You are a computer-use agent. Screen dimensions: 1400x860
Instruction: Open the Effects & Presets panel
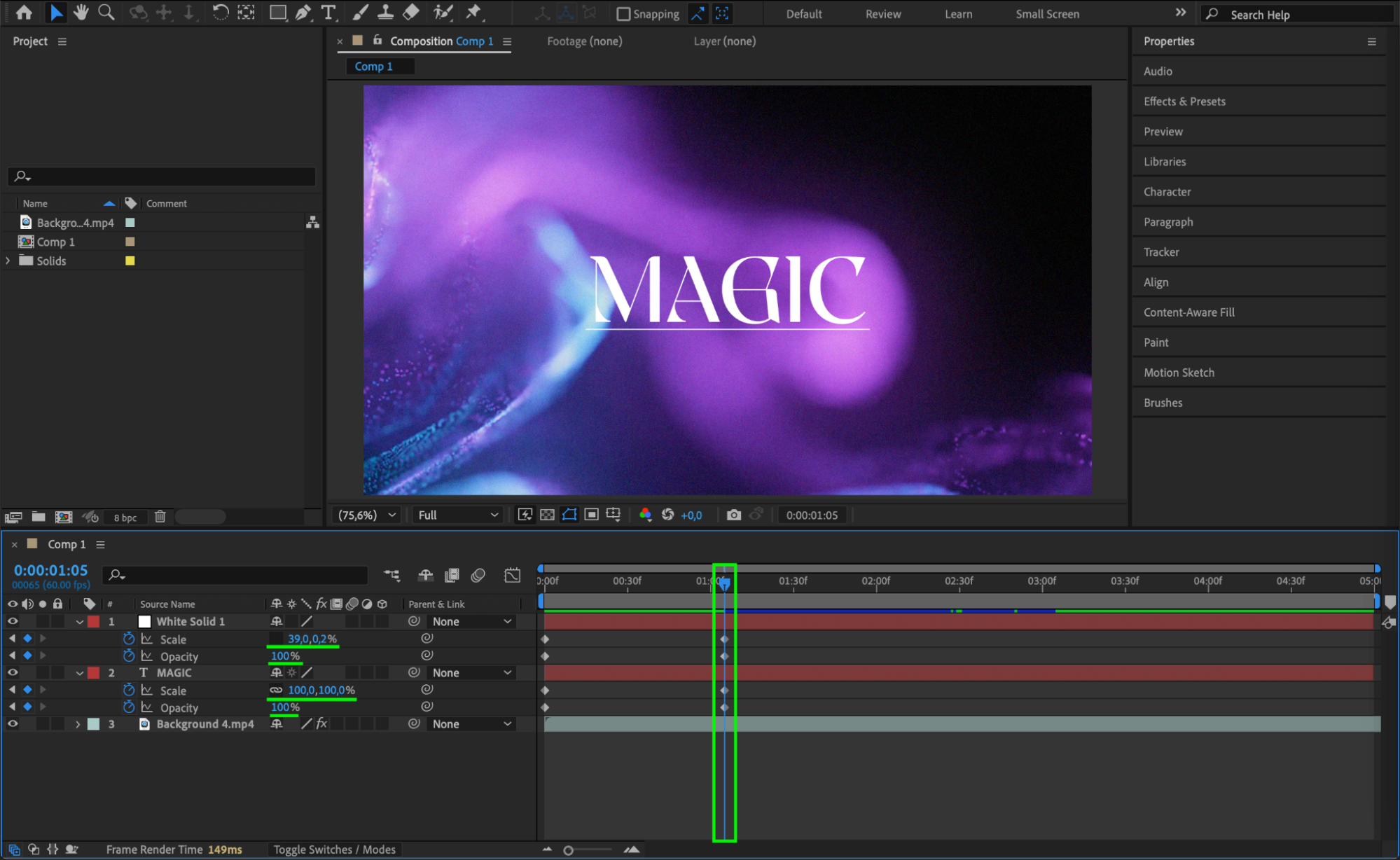pos(1184,102)
